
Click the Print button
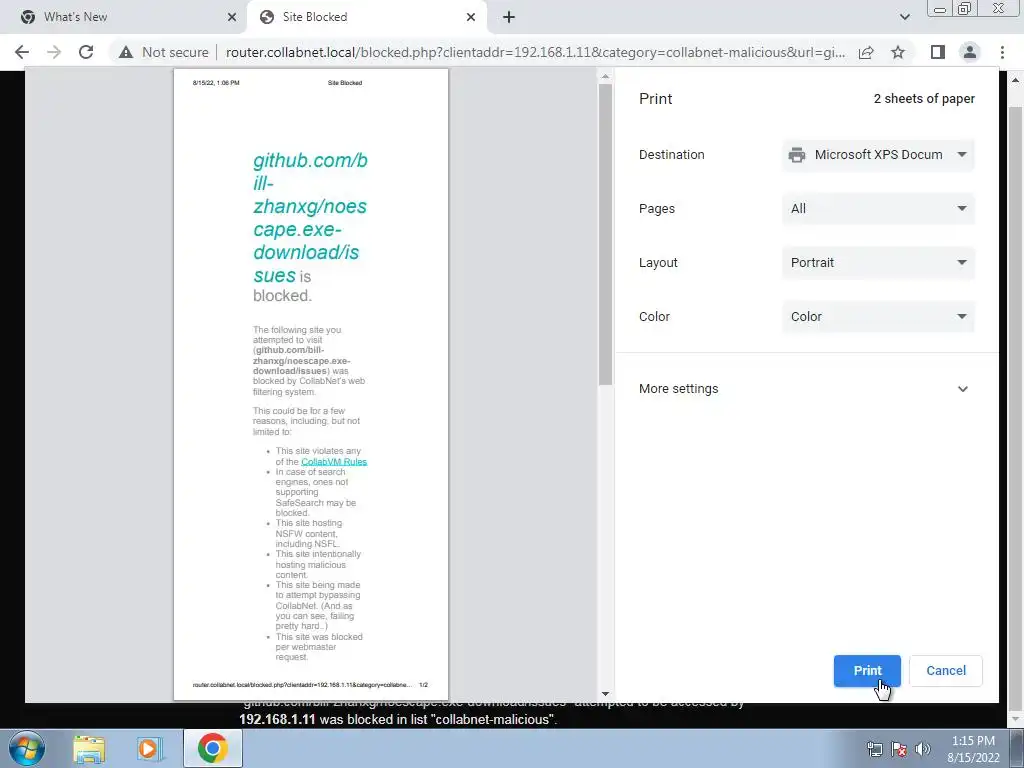867,671
